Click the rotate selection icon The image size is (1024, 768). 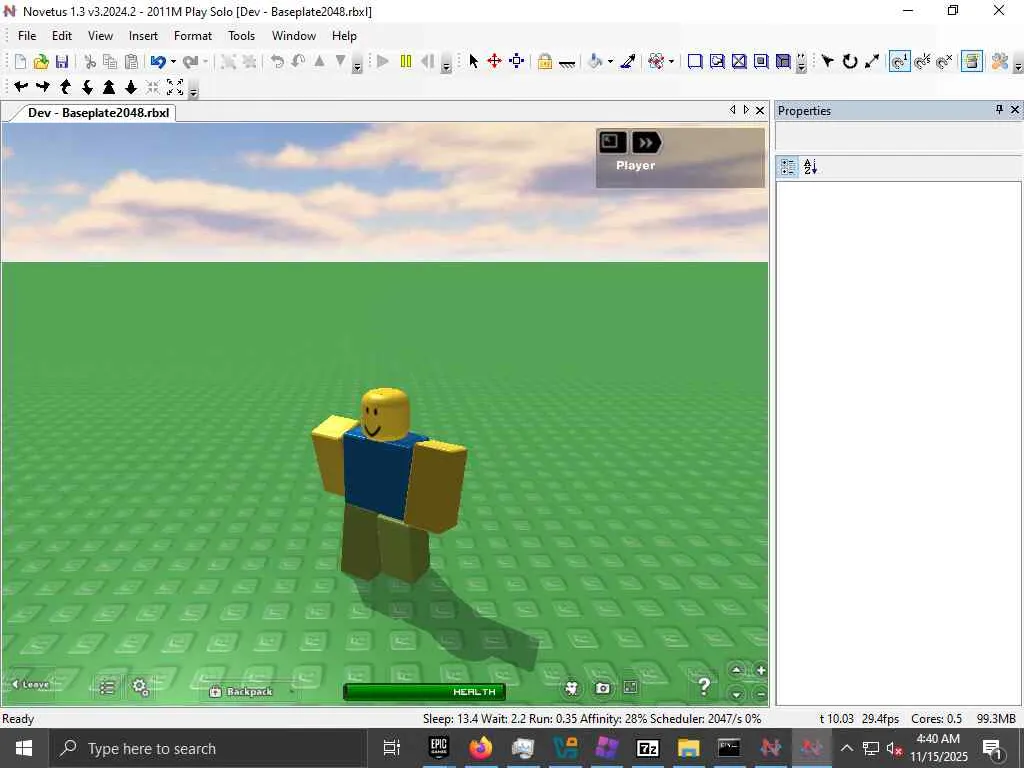(277, 61)
